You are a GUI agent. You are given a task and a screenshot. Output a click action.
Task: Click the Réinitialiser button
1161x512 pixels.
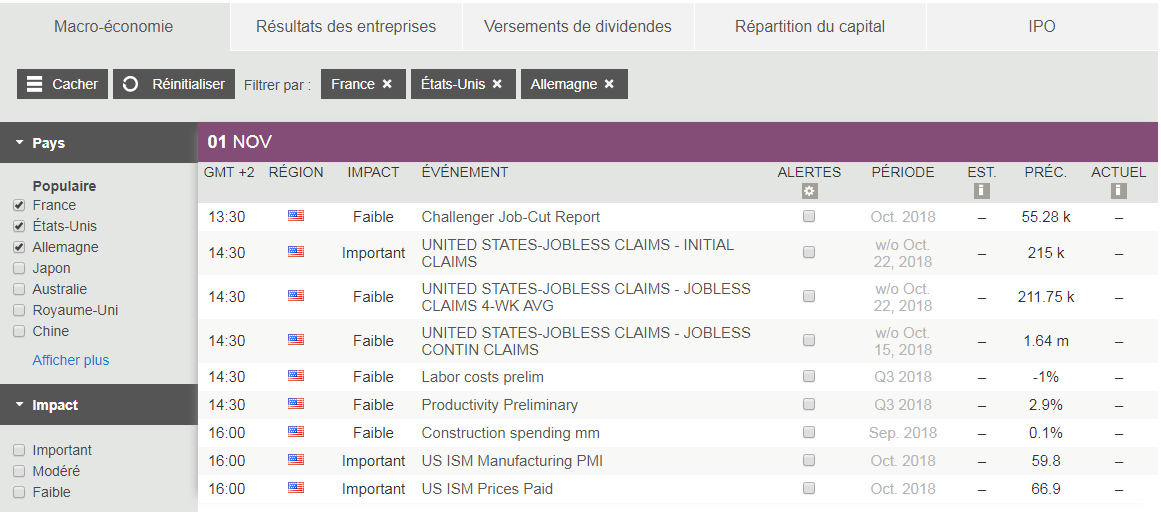point(174,84)
